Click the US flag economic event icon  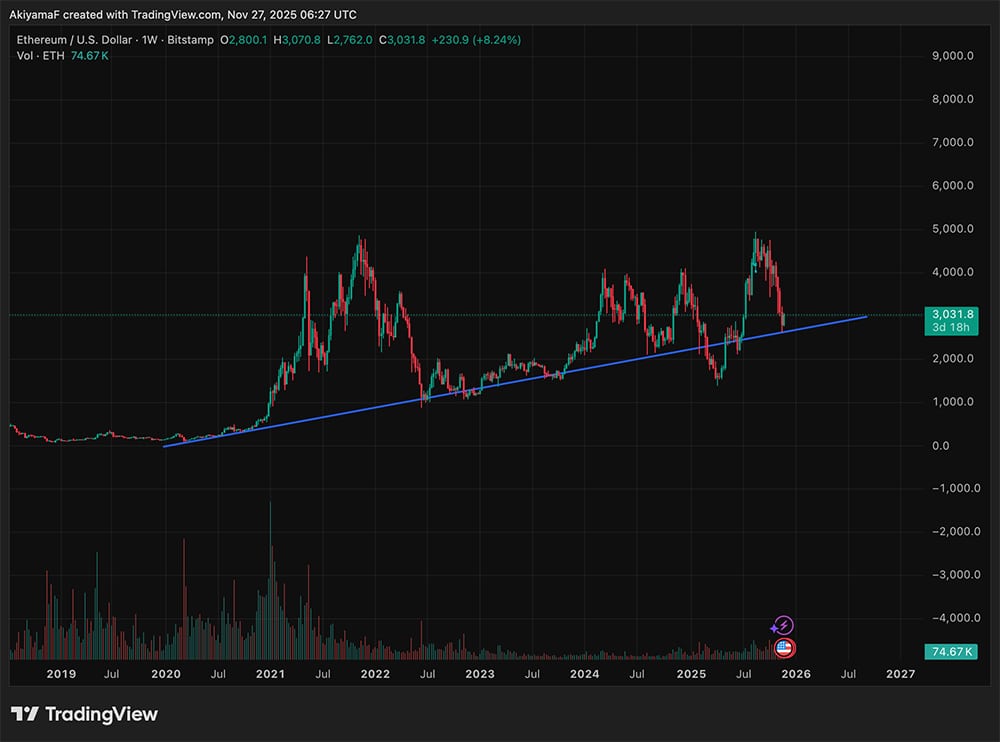pyautogui.click(x=784, y=648)
